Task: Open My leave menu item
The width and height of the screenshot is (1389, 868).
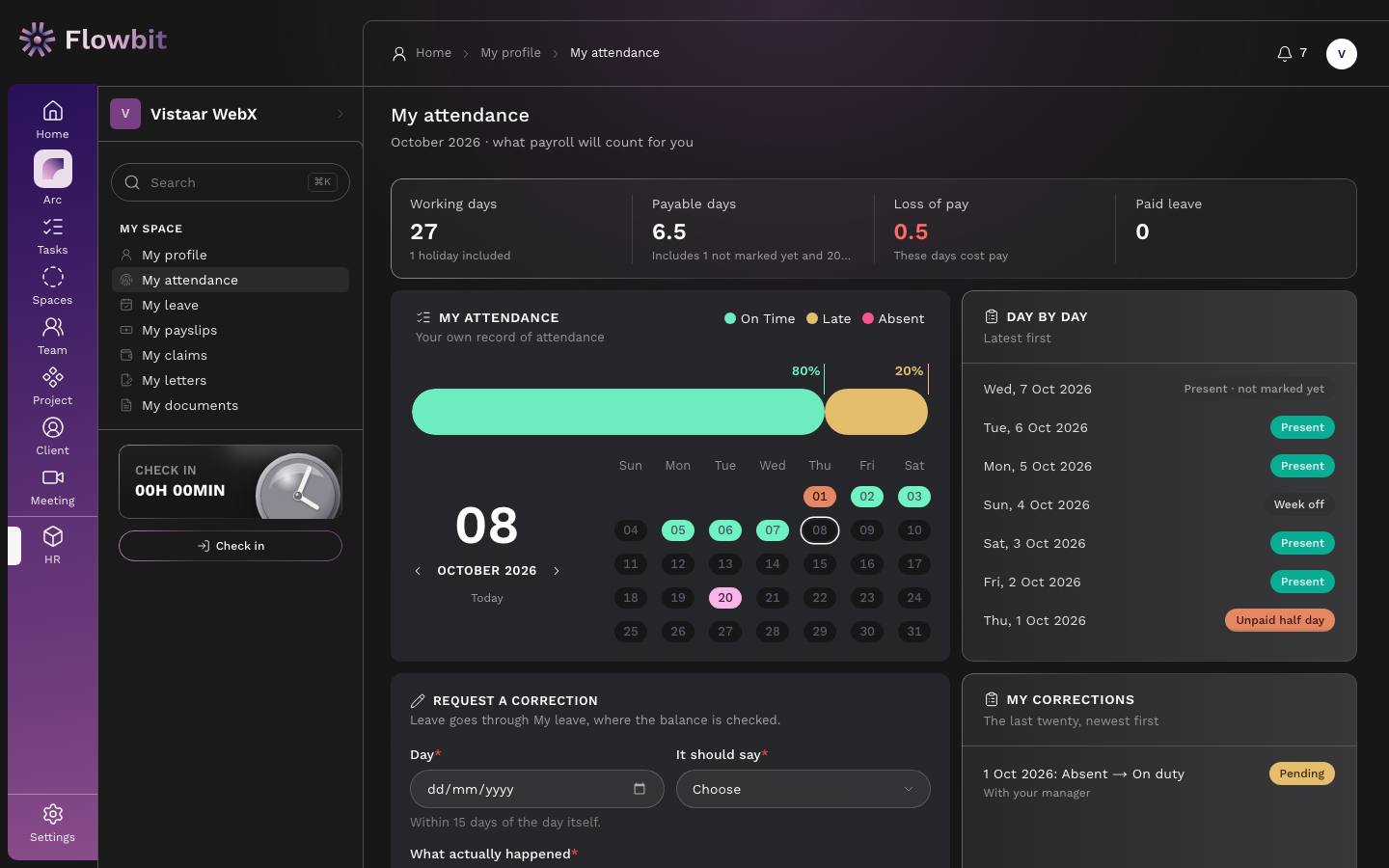Action: click(x=230, y=305)
